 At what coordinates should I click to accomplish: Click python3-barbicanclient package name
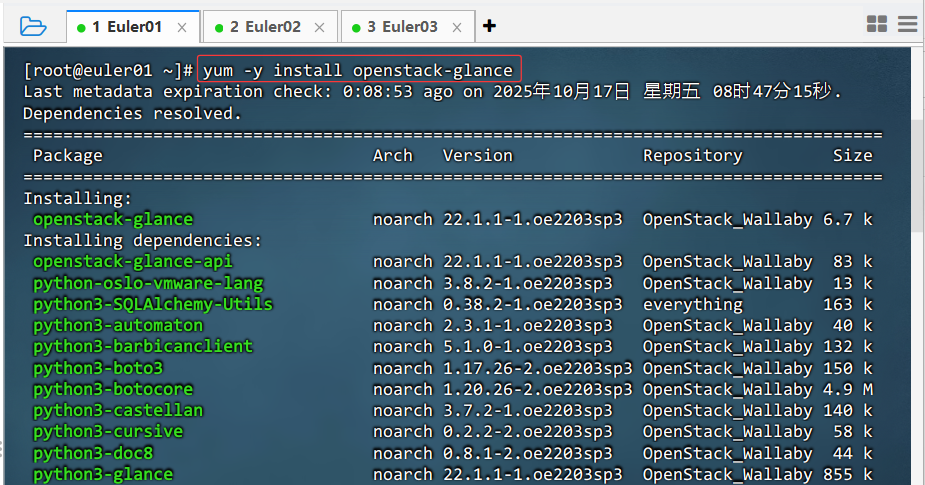143,346
